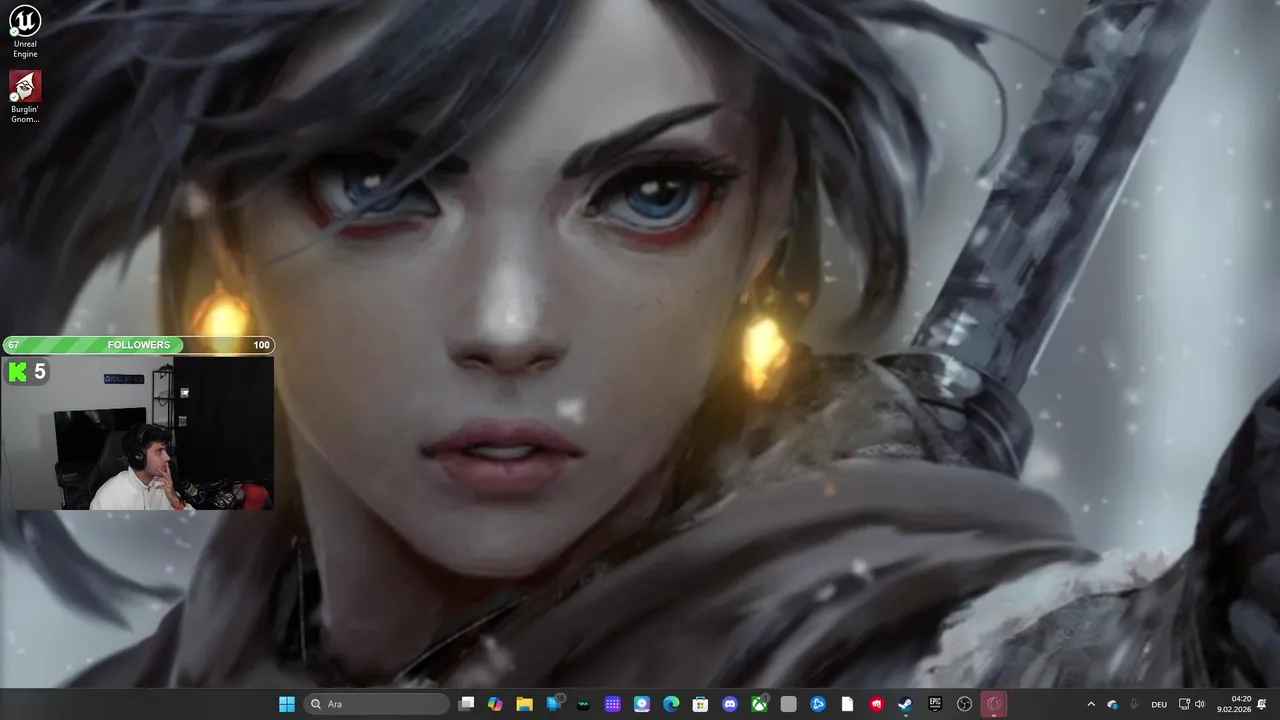Open the blue taskbar app with notification badge
The height and width of the screenshot is (720, 1280).
click(x=554, y=704)
